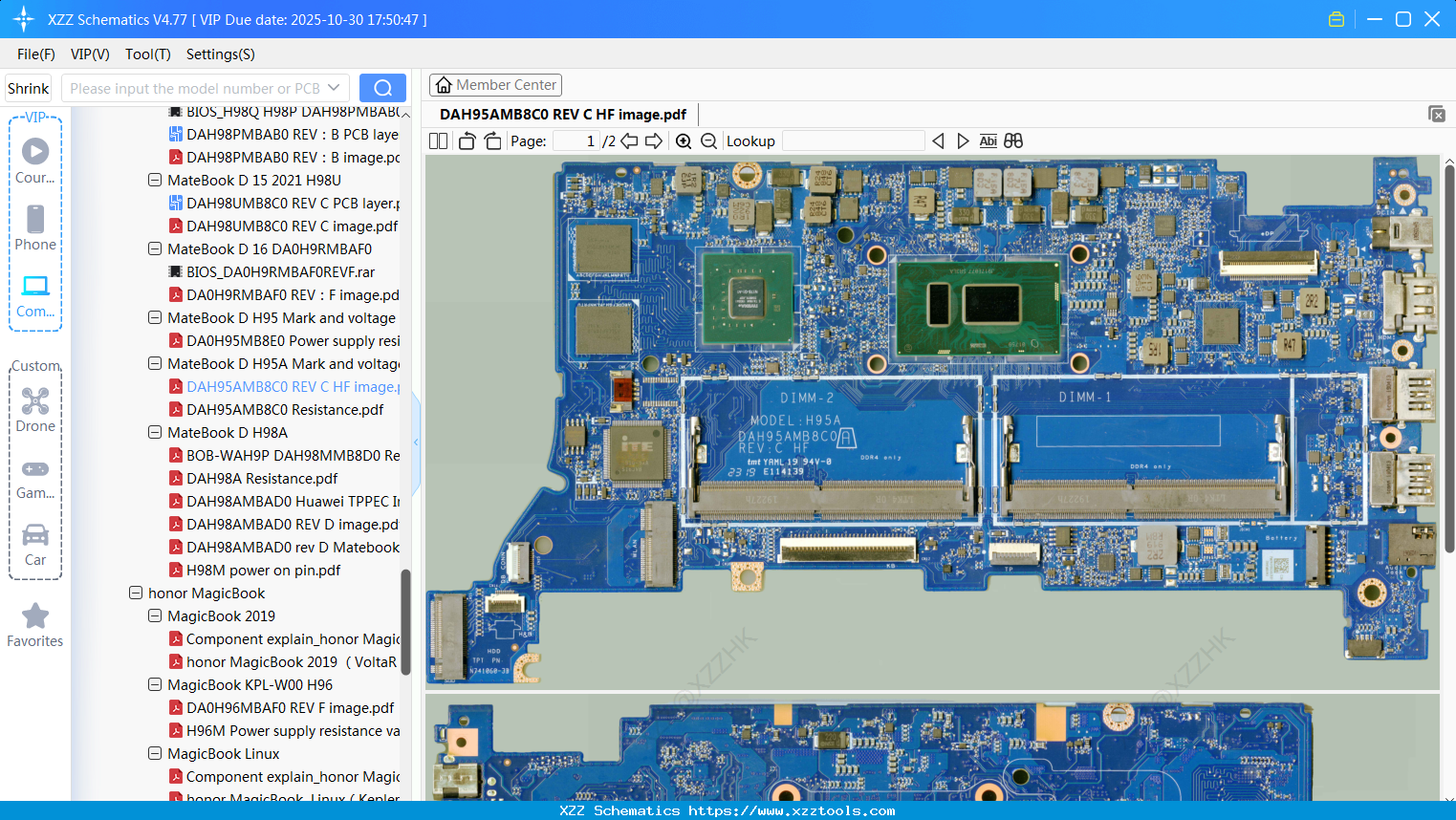Open DAH95AMB8C0 Resistance.pdf
Screen dimensions: 1456x820
(276, 409)
